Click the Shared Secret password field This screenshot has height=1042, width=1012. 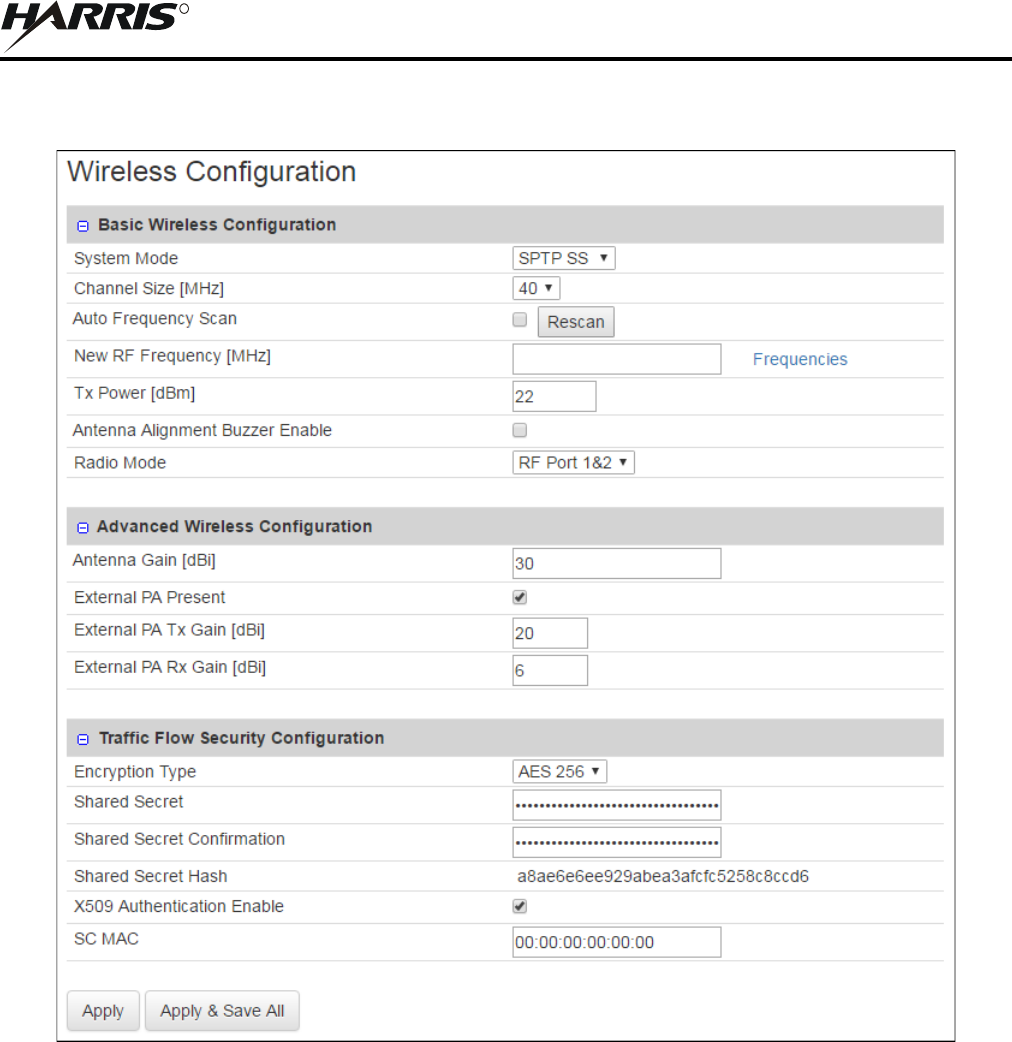(x=617, y=805)
